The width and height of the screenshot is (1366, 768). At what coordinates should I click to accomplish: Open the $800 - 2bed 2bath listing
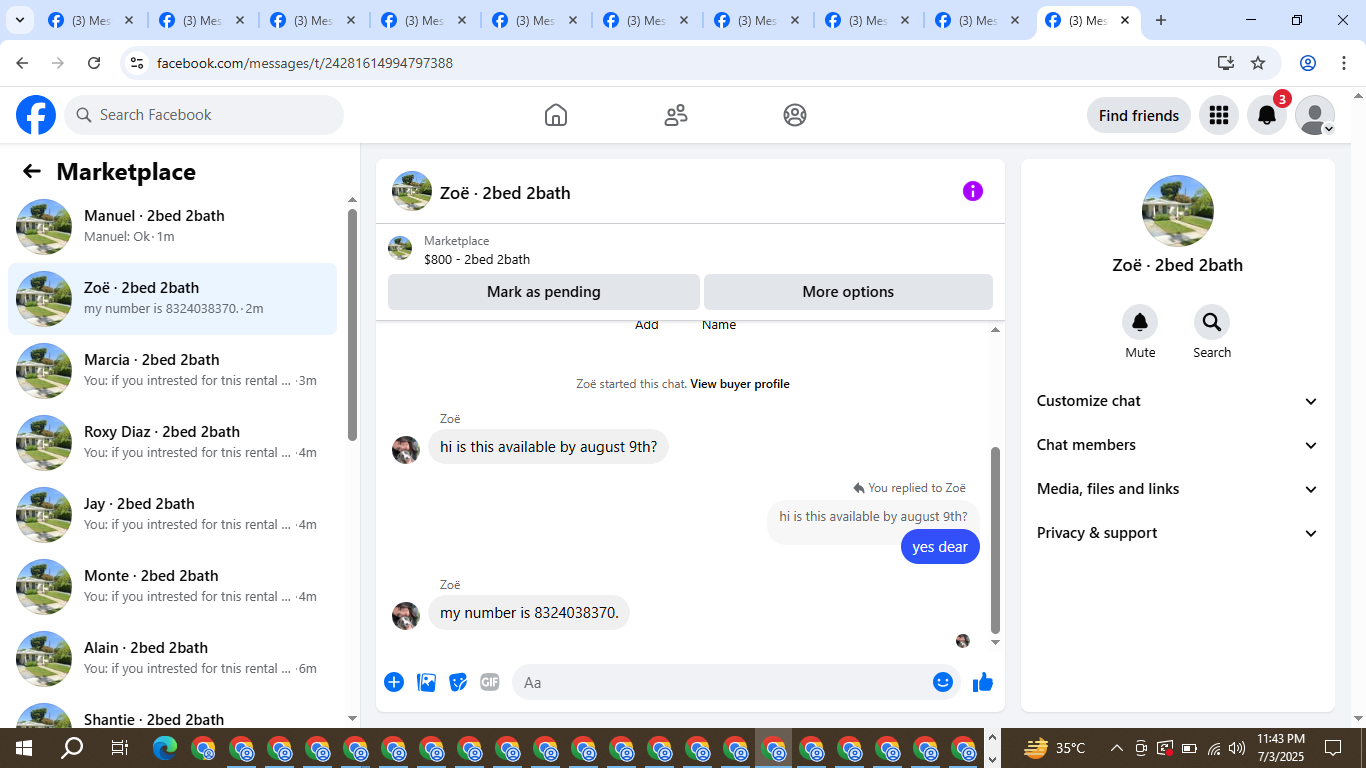point(477,259)
